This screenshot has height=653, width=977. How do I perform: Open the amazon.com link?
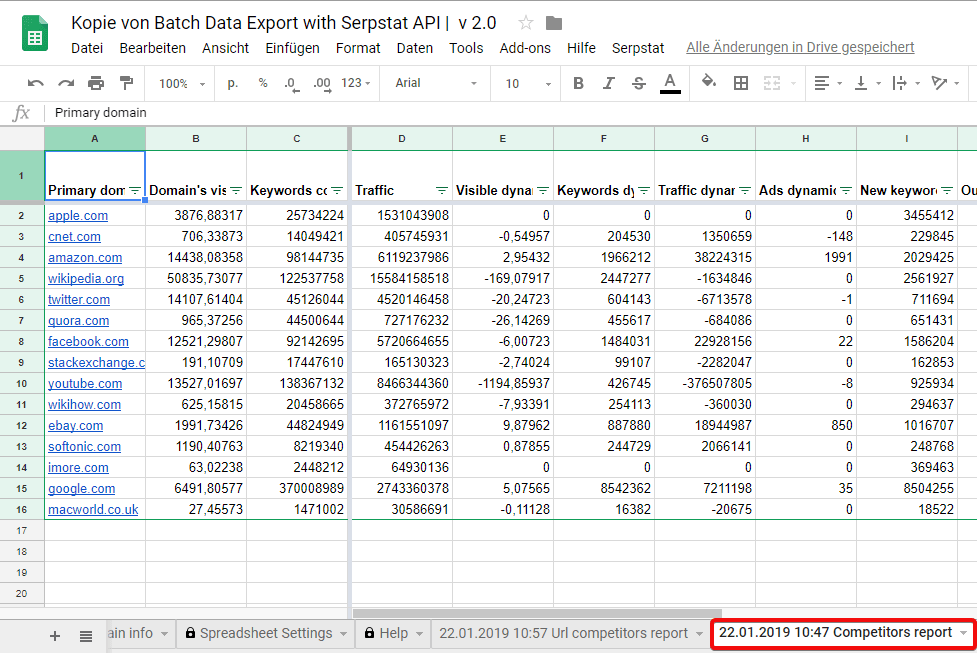(85, 257)
